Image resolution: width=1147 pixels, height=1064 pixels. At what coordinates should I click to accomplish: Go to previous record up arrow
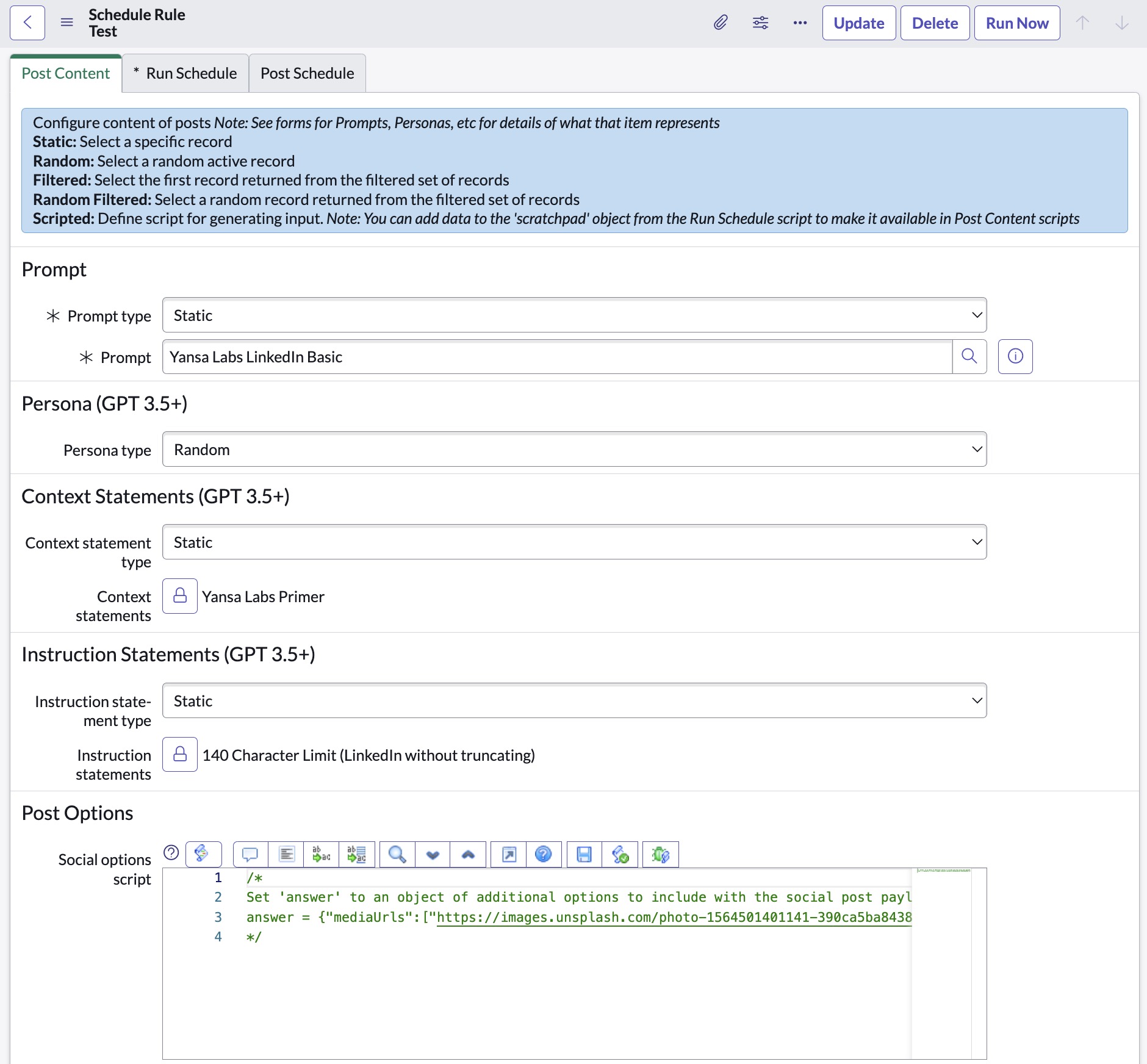pyautogui.click(x=1082, y=23)
